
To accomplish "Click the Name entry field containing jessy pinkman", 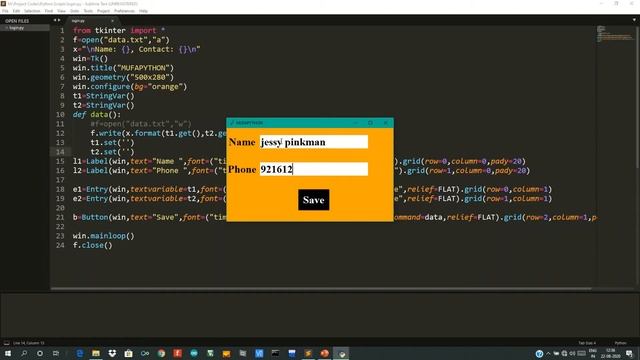I will (x=313, y=142).
